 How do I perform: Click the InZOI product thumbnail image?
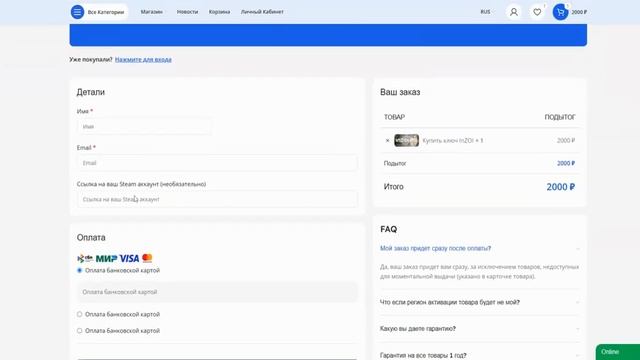click(x=406, y=140)
